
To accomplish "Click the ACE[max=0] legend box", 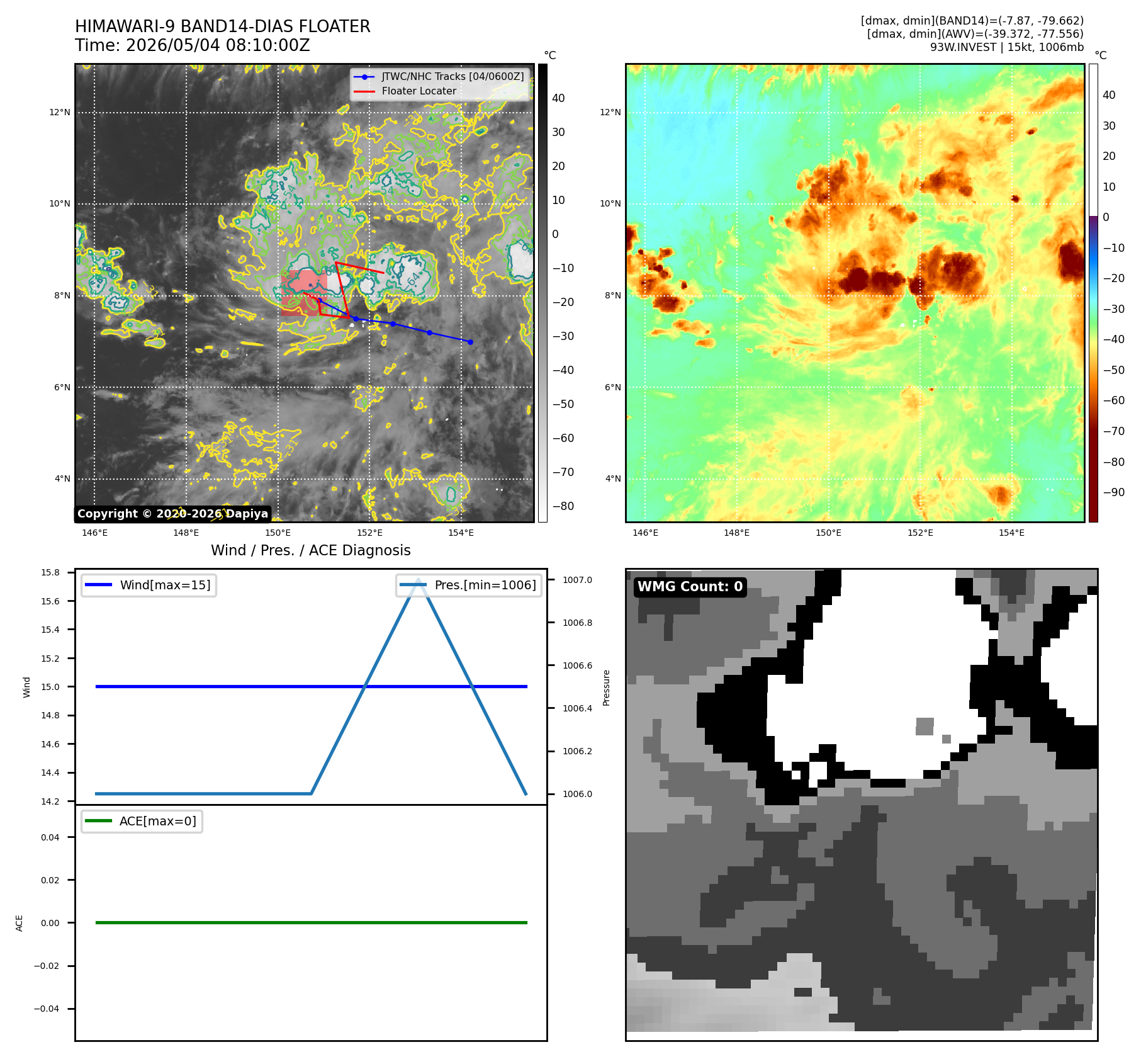I will click(x=142, y=821).
